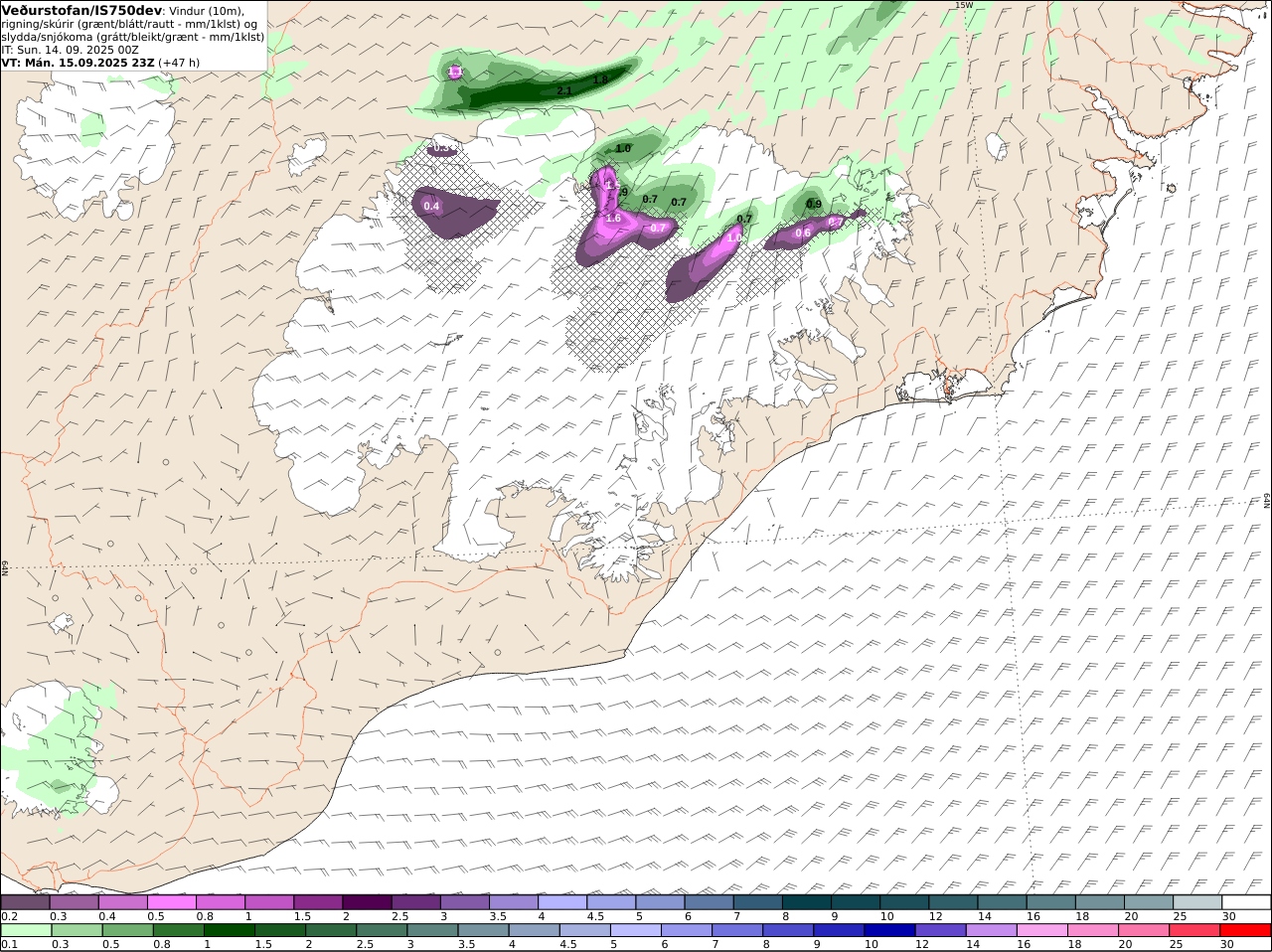Click the black 1.0 value in green area
The height and width of the screenshot is (952, 1272).
[x=623, y=149]
